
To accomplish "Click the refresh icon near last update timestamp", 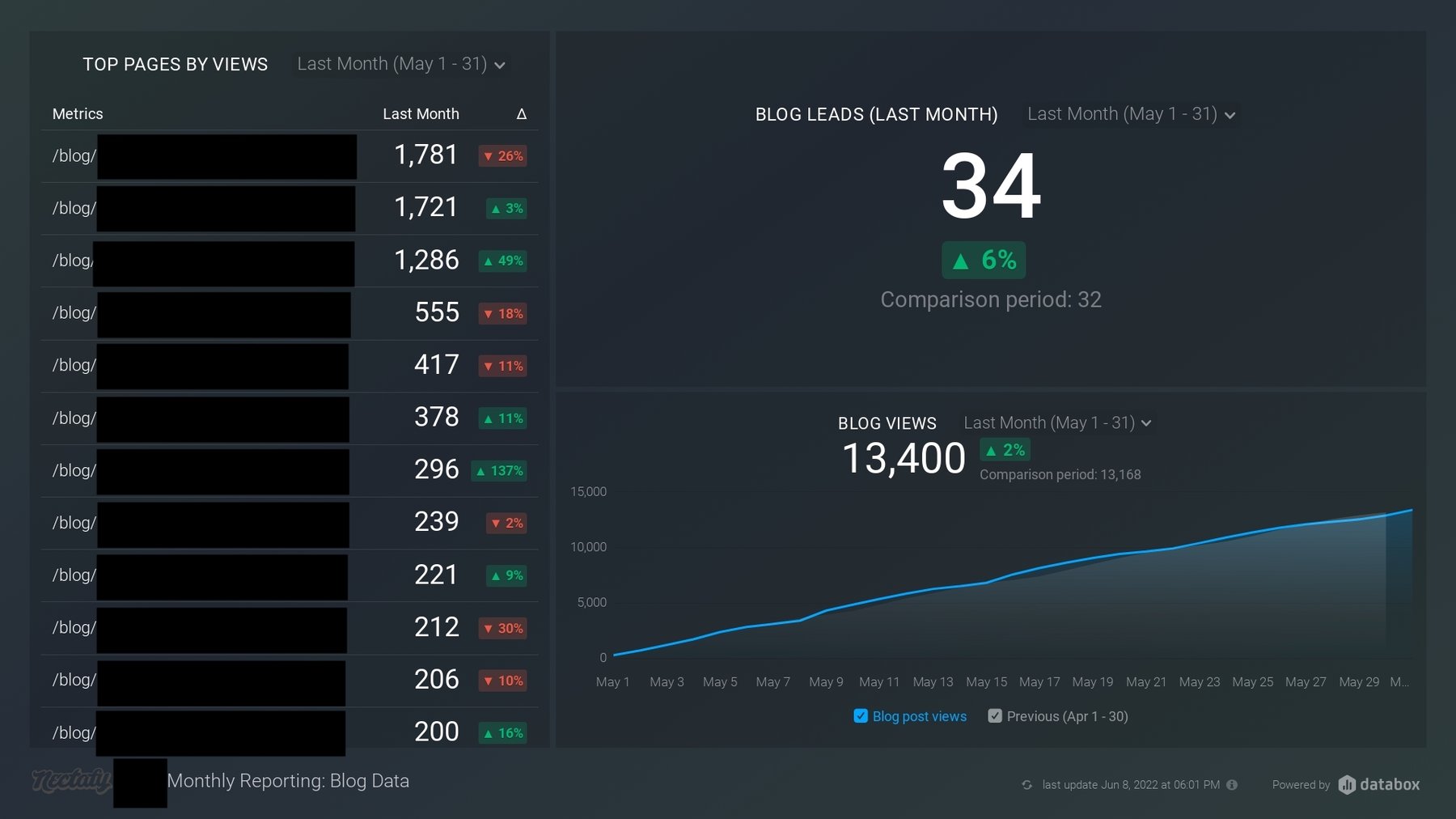I will click(1026, 785).
